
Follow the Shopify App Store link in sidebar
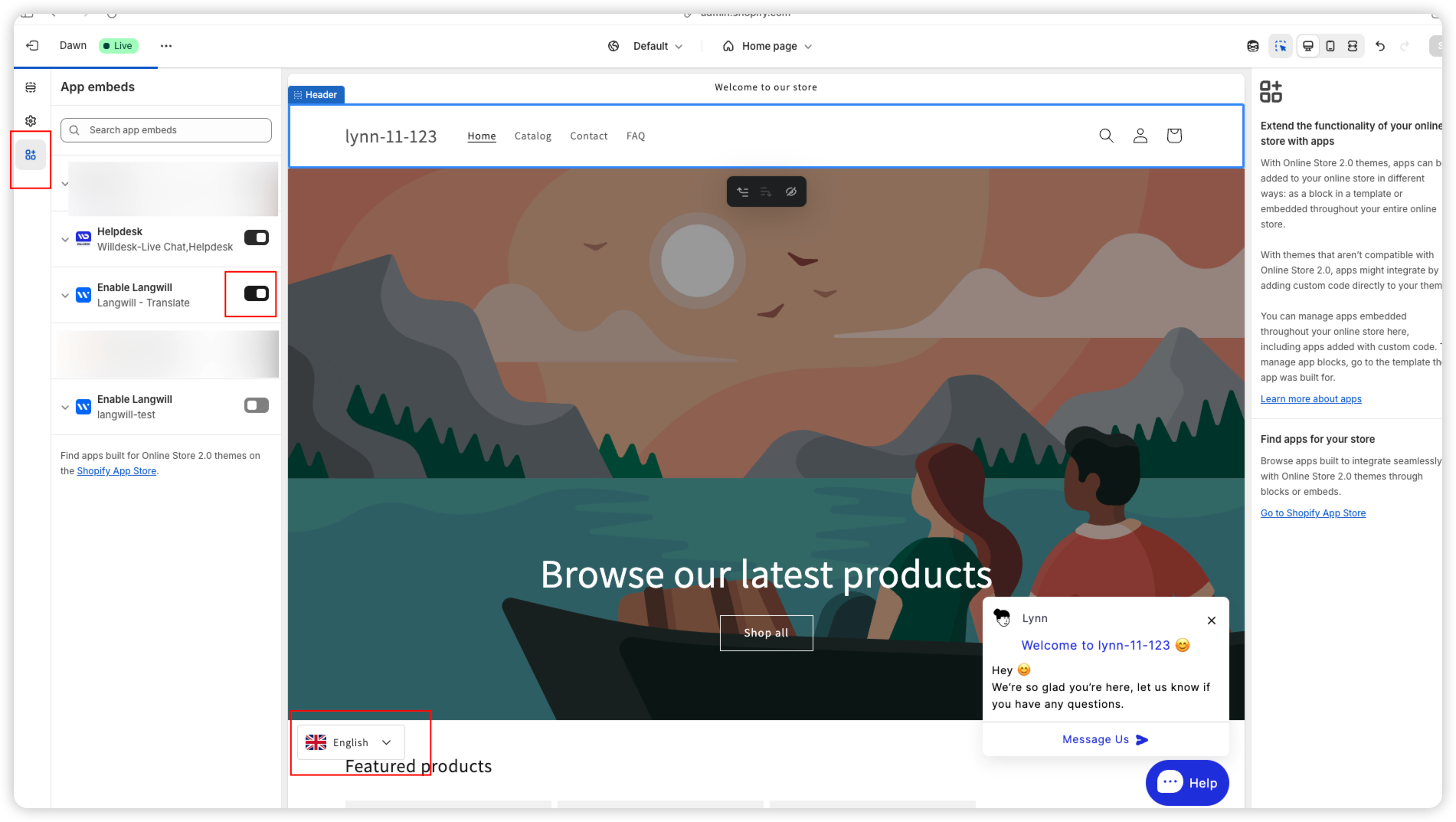pos(116,471)
